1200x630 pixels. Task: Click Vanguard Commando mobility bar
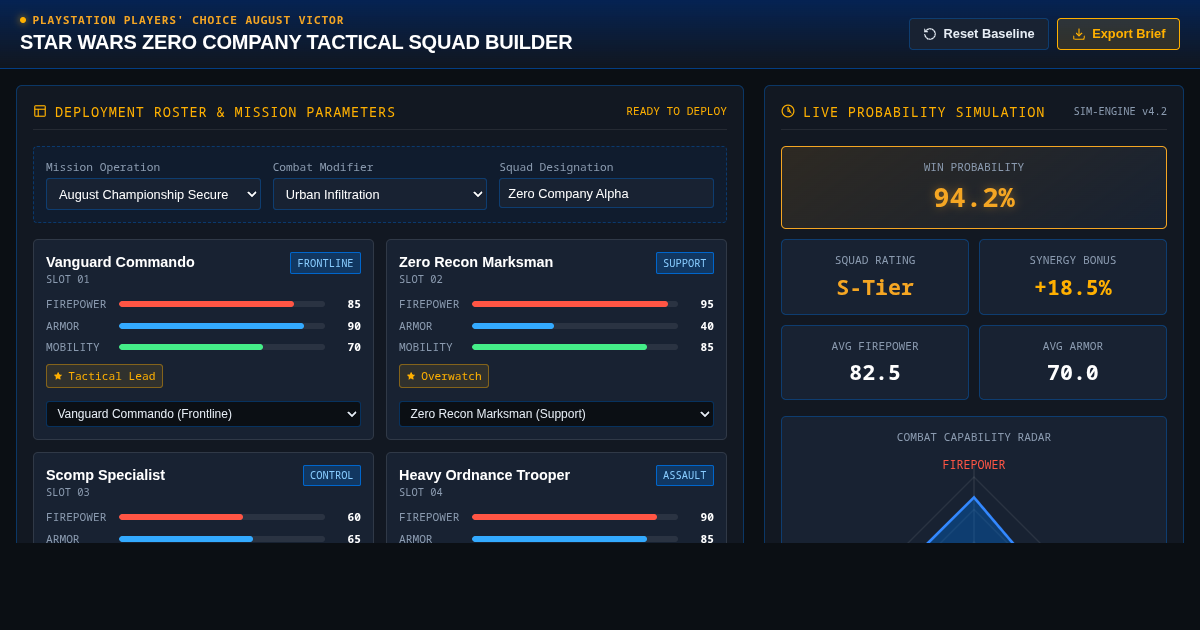[222, 347]
